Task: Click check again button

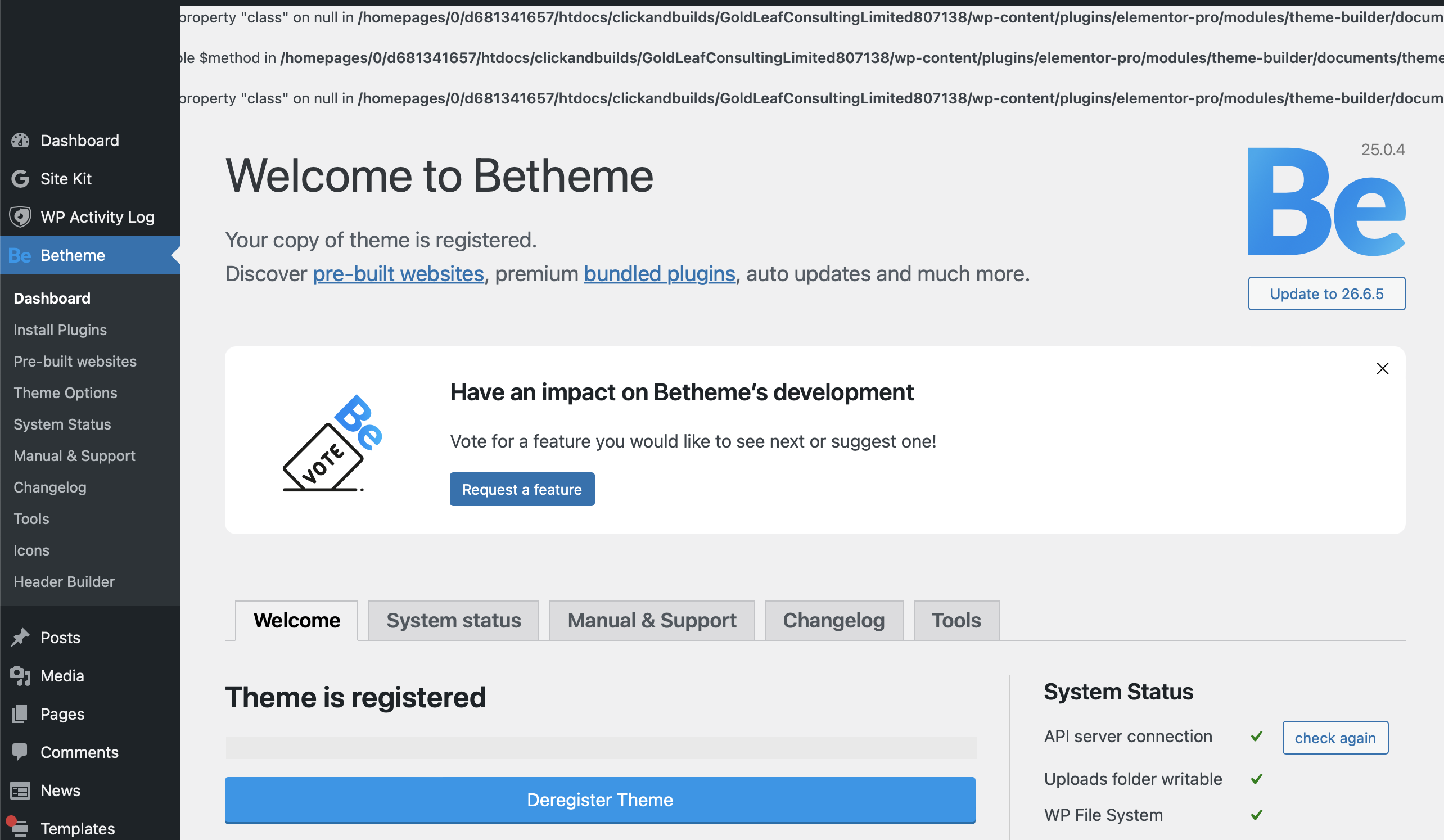Action: pos(1335,738)
